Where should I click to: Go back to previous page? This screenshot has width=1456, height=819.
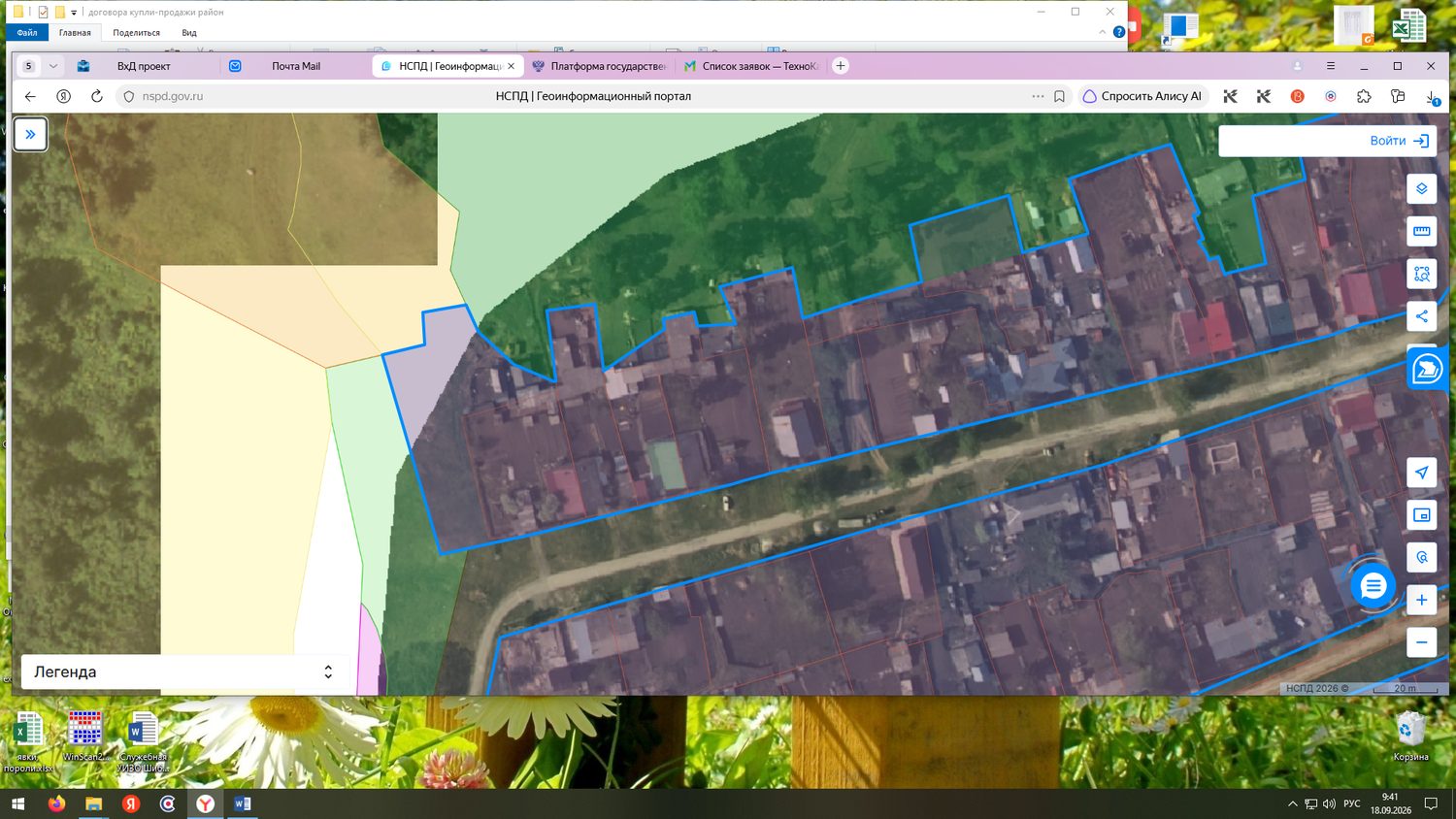30,96
